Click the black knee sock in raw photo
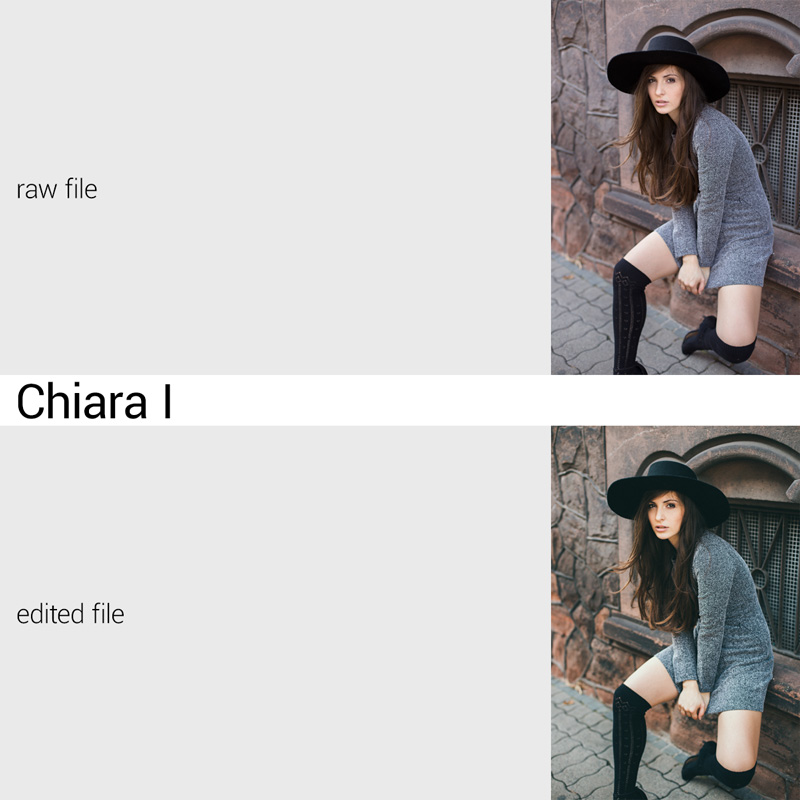 629,316
